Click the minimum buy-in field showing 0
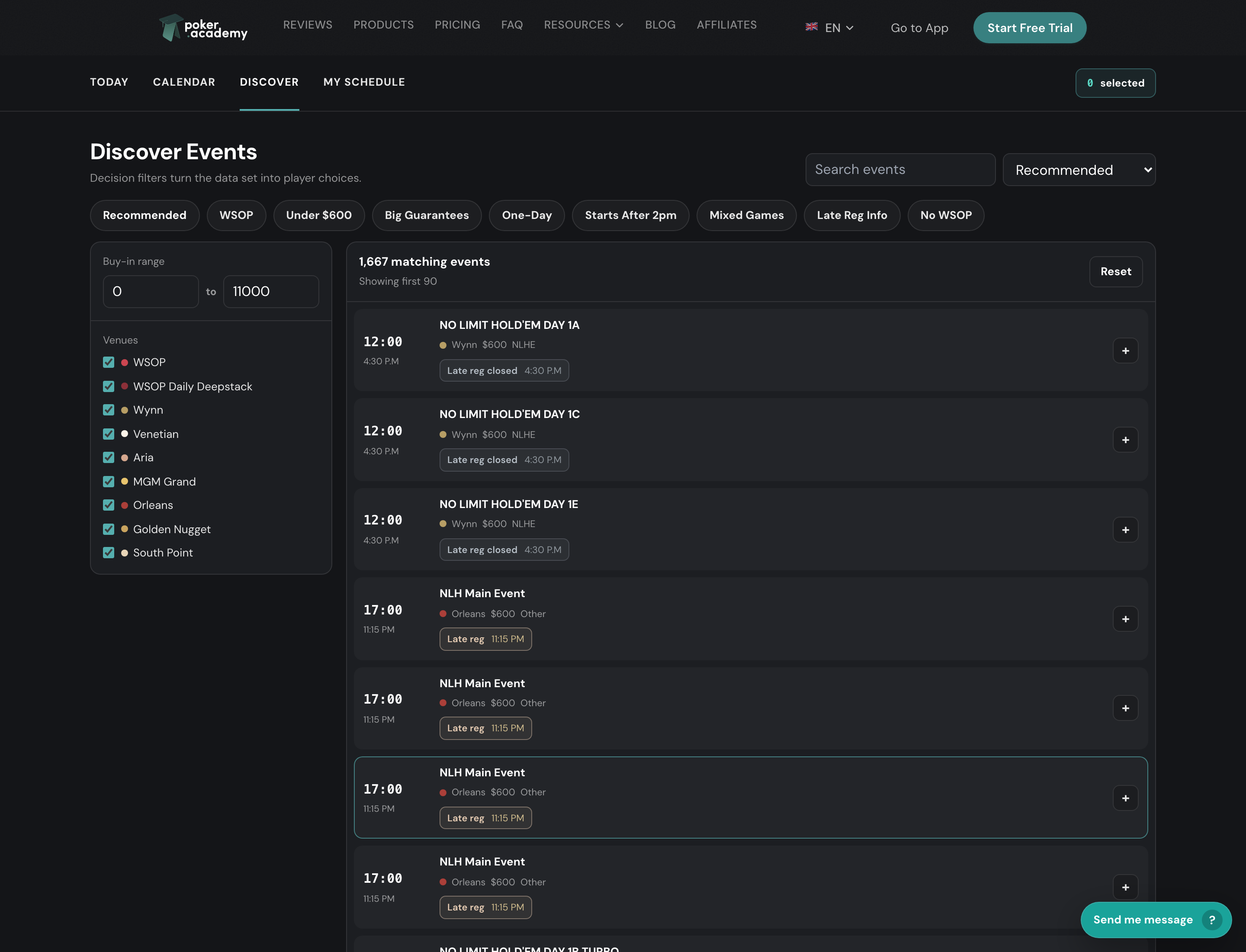This screenshot has height=952, width=1246. click(x=151, y=291)
